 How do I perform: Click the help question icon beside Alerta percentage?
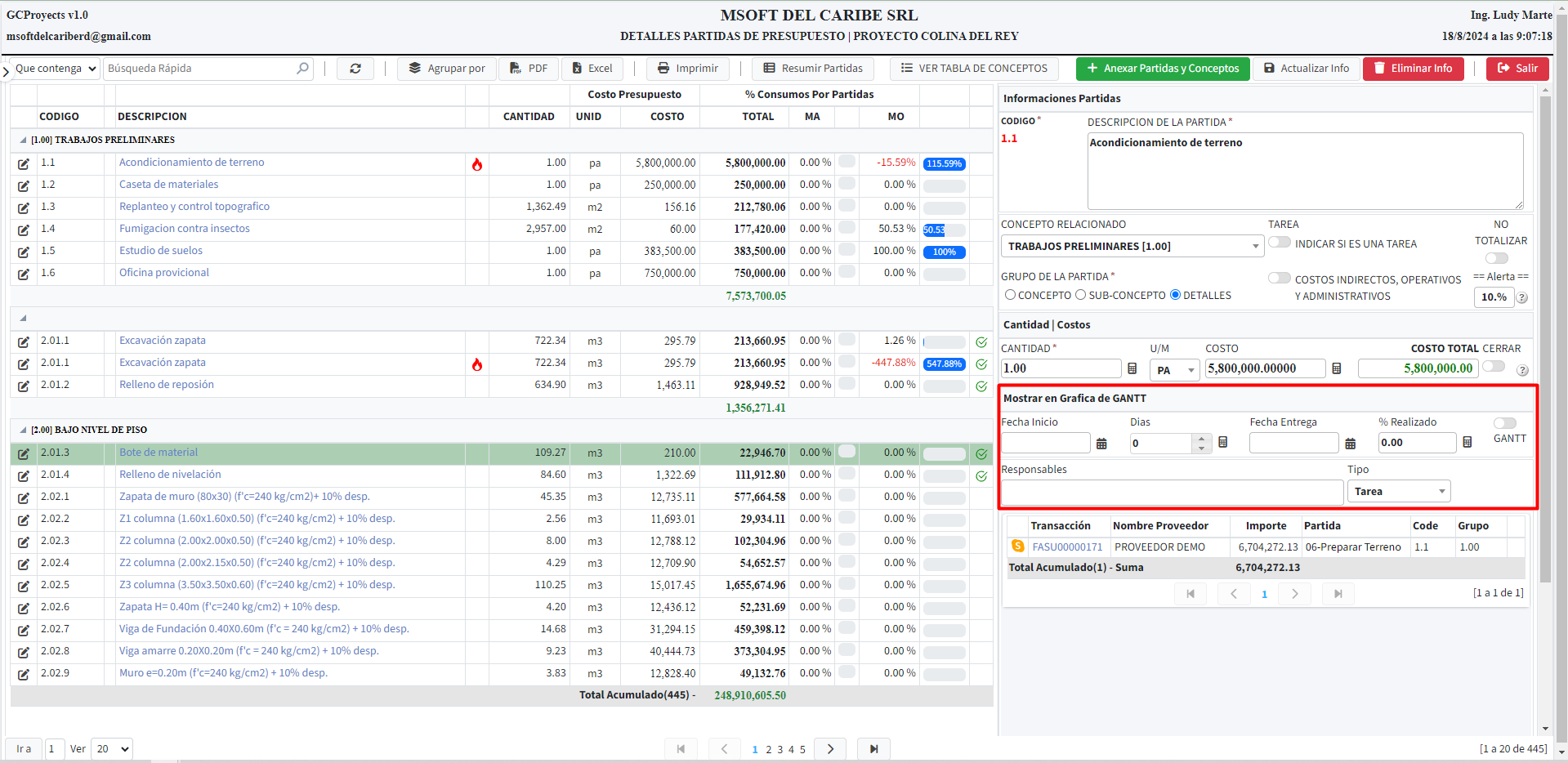(1521, 298)
